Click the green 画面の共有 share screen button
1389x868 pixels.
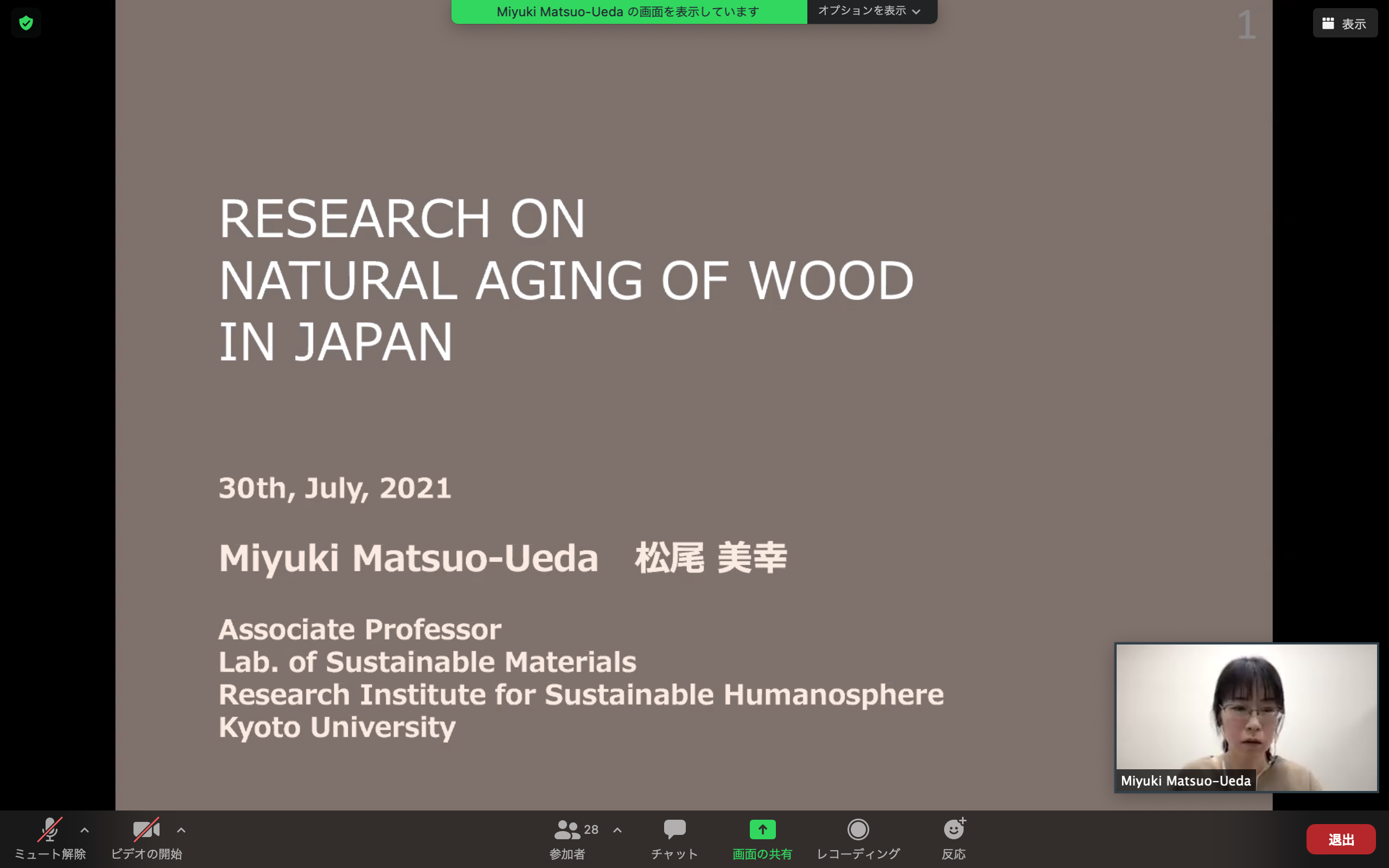762,839
